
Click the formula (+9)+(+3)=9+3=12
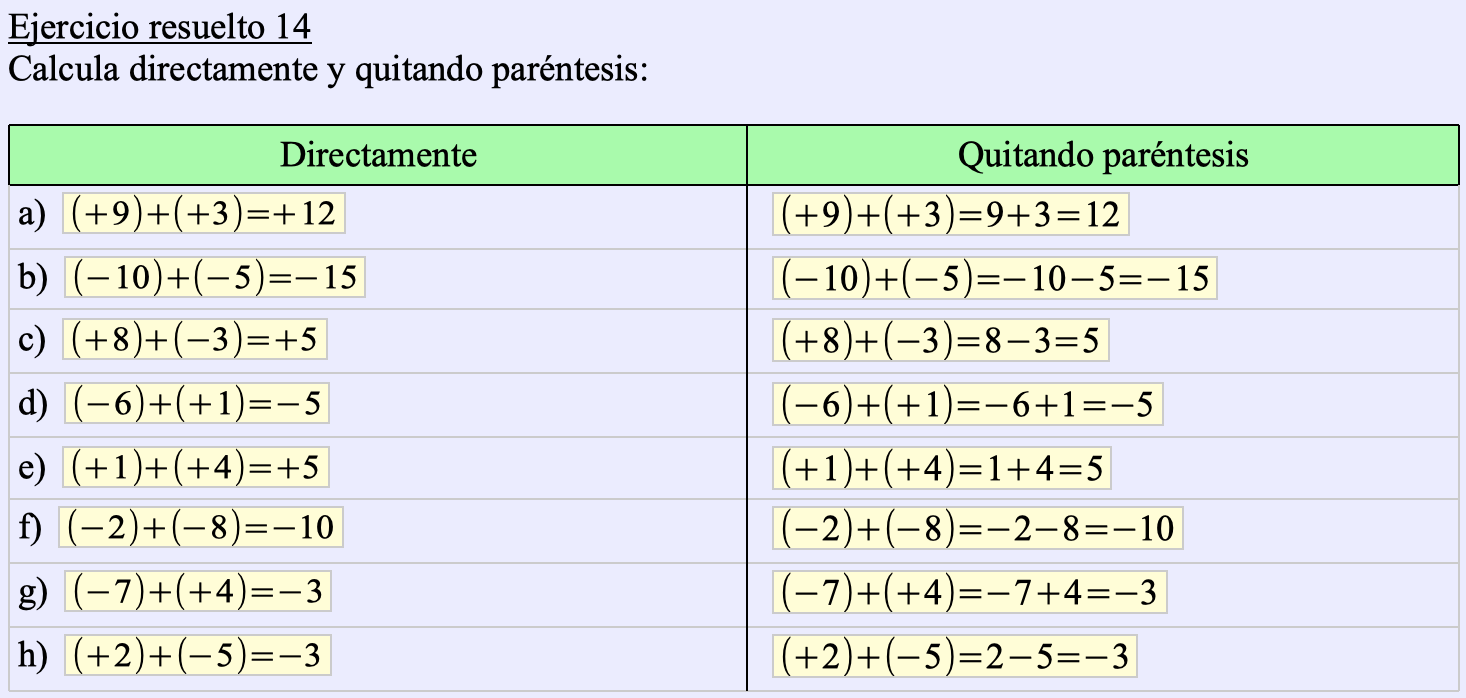(950, 215)
